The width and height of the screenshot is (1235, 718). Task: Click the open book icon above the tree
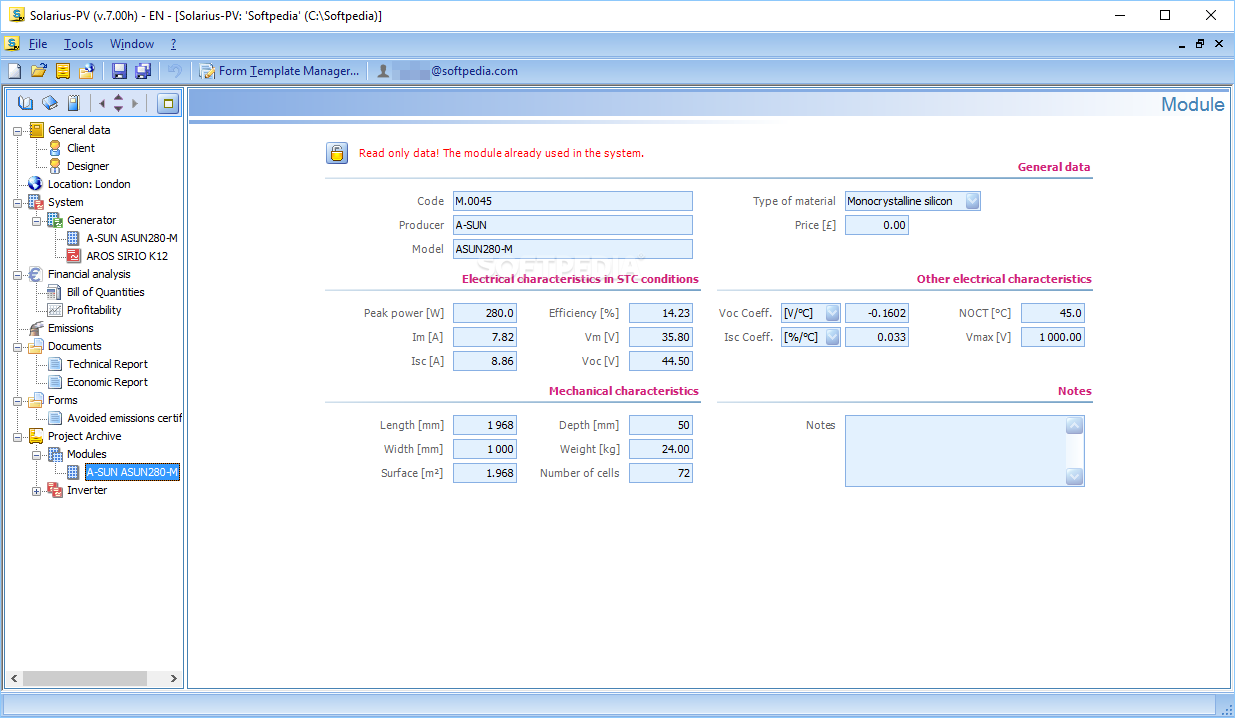(25, 102)
